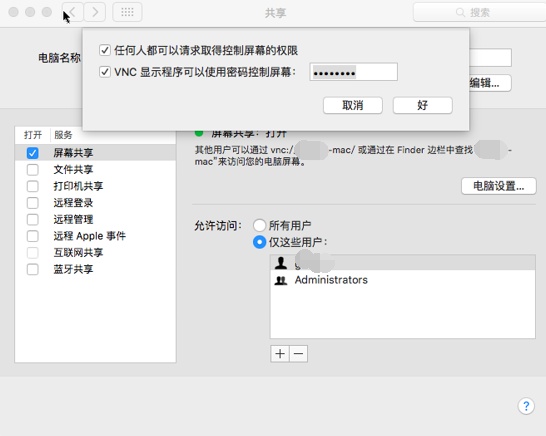Screen dimensions: 546x436
Task: Select the single user icon row
Action: tap(403, 263)
